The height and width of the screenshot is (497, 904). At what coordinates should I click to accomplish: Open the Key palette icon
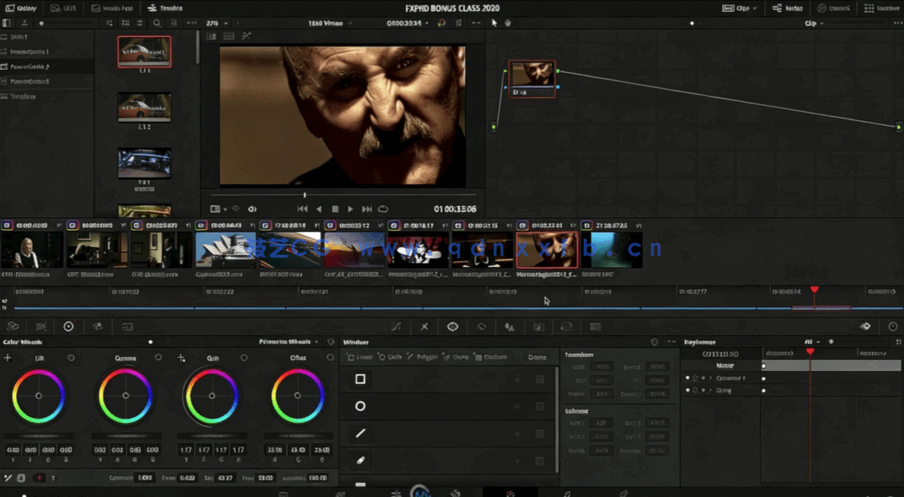(x=538, y=326)
